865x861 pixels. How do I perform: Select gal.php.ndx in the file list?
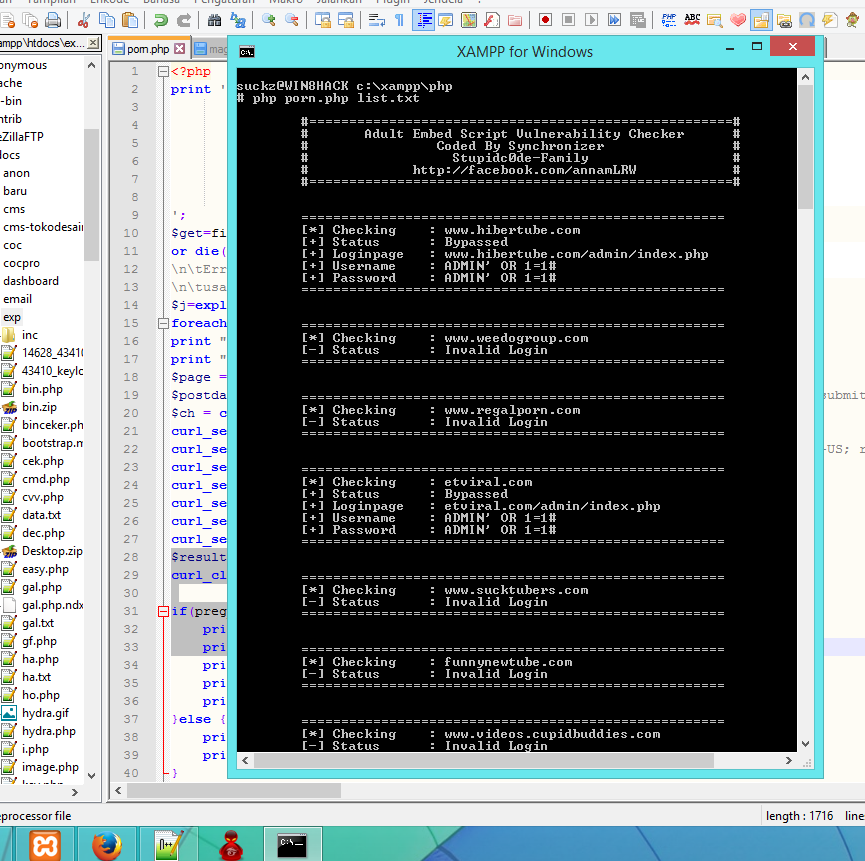(x=52, y=605)
